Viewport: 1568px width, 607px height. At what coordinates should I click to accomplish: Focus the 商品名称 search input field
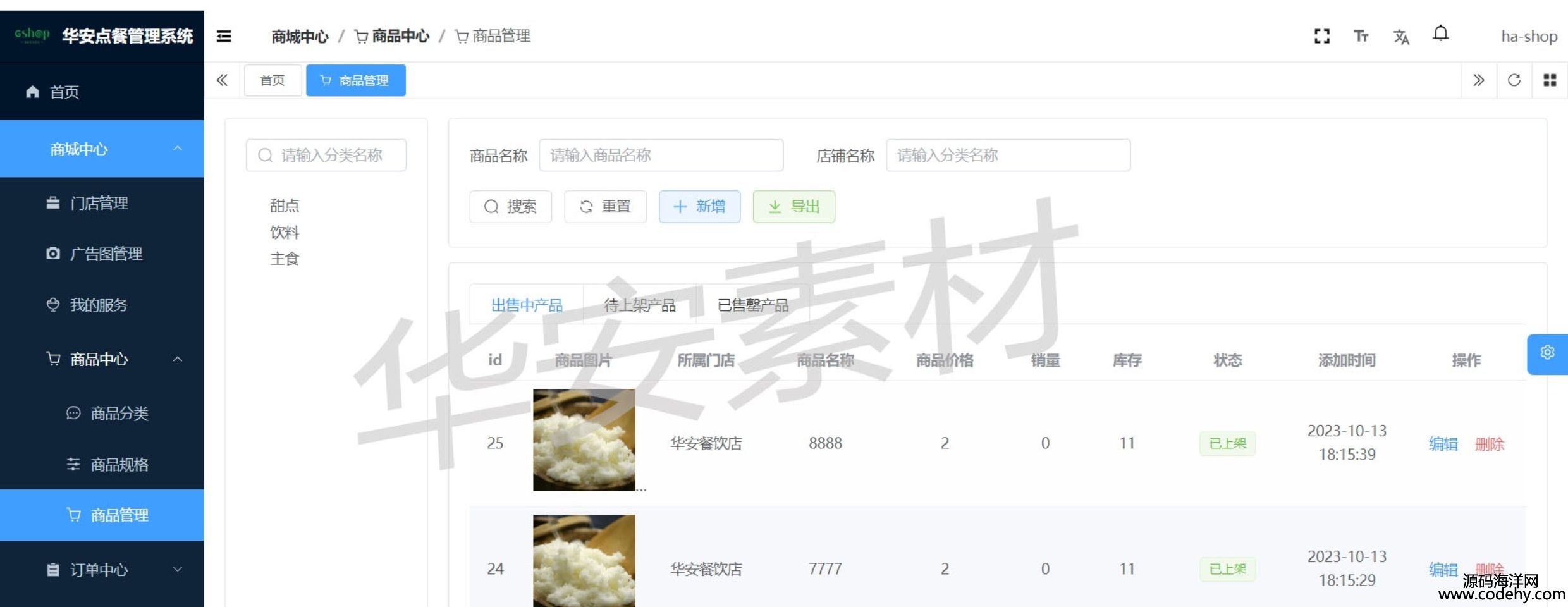pos(661,156)
